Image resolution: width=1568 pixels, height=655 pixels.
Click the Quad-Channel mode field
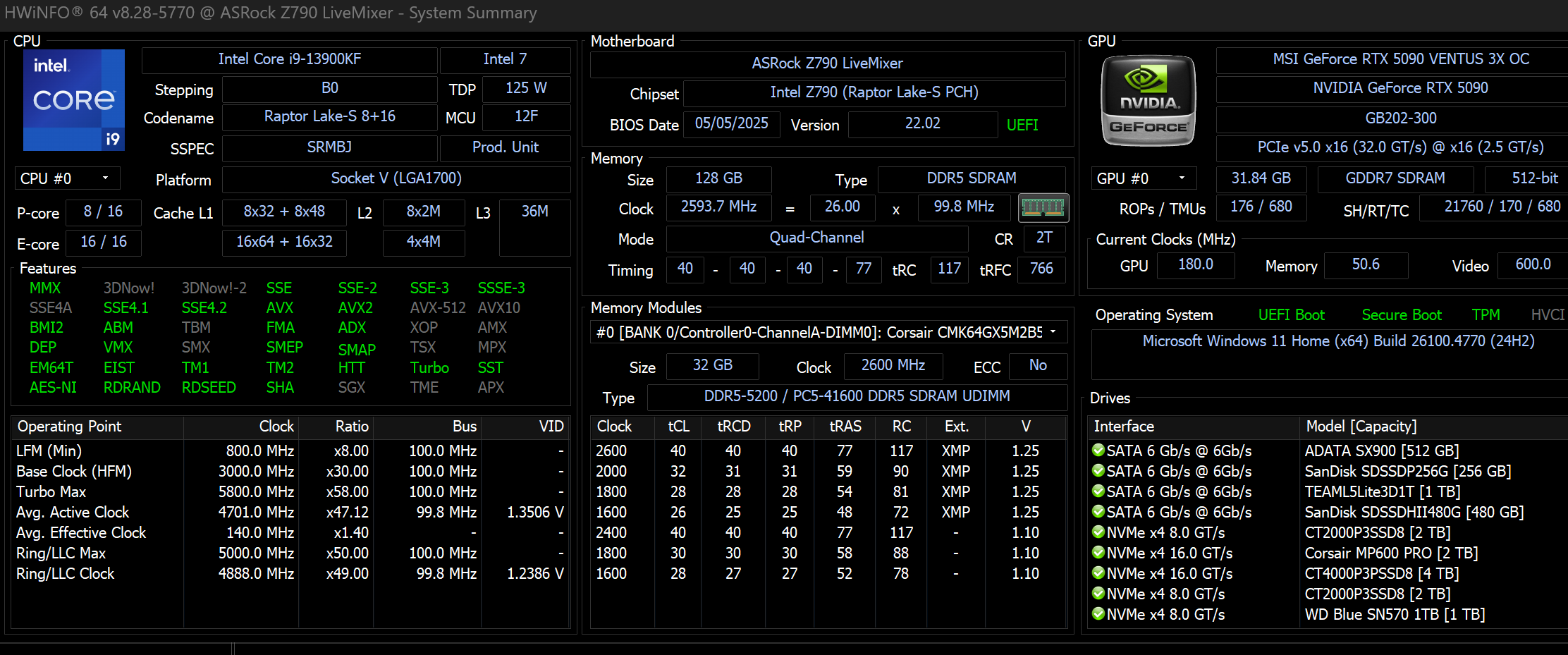[817, 238]
